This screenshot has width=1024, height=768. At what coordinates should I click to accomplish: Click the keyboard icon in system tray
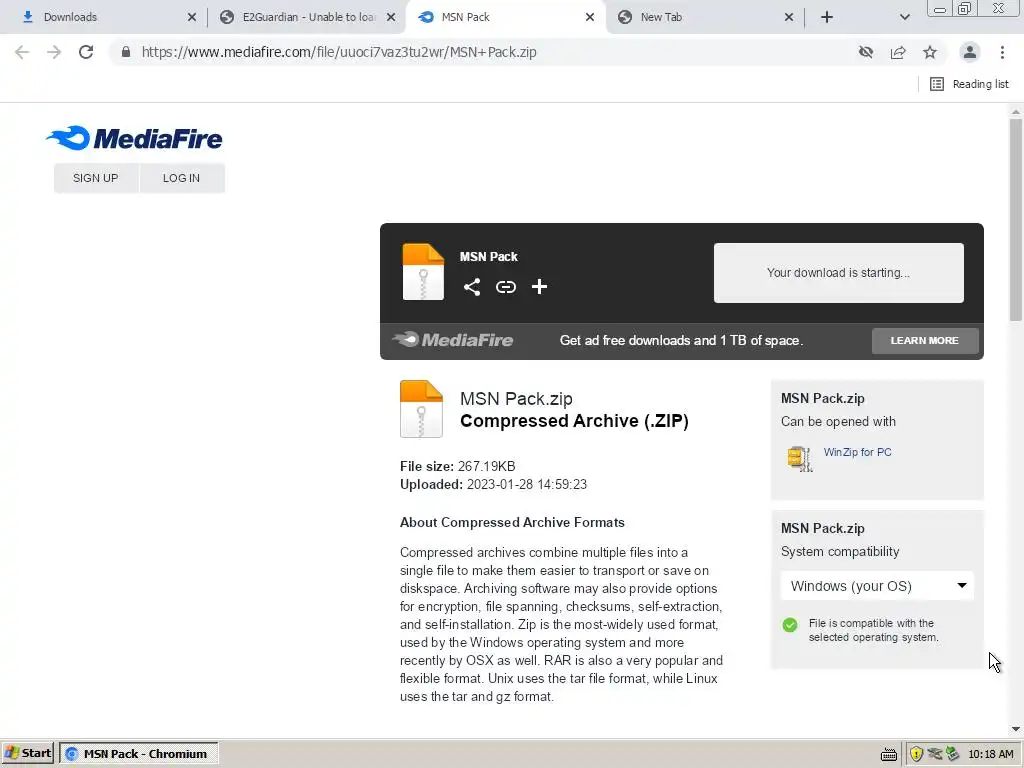(888, 755)
